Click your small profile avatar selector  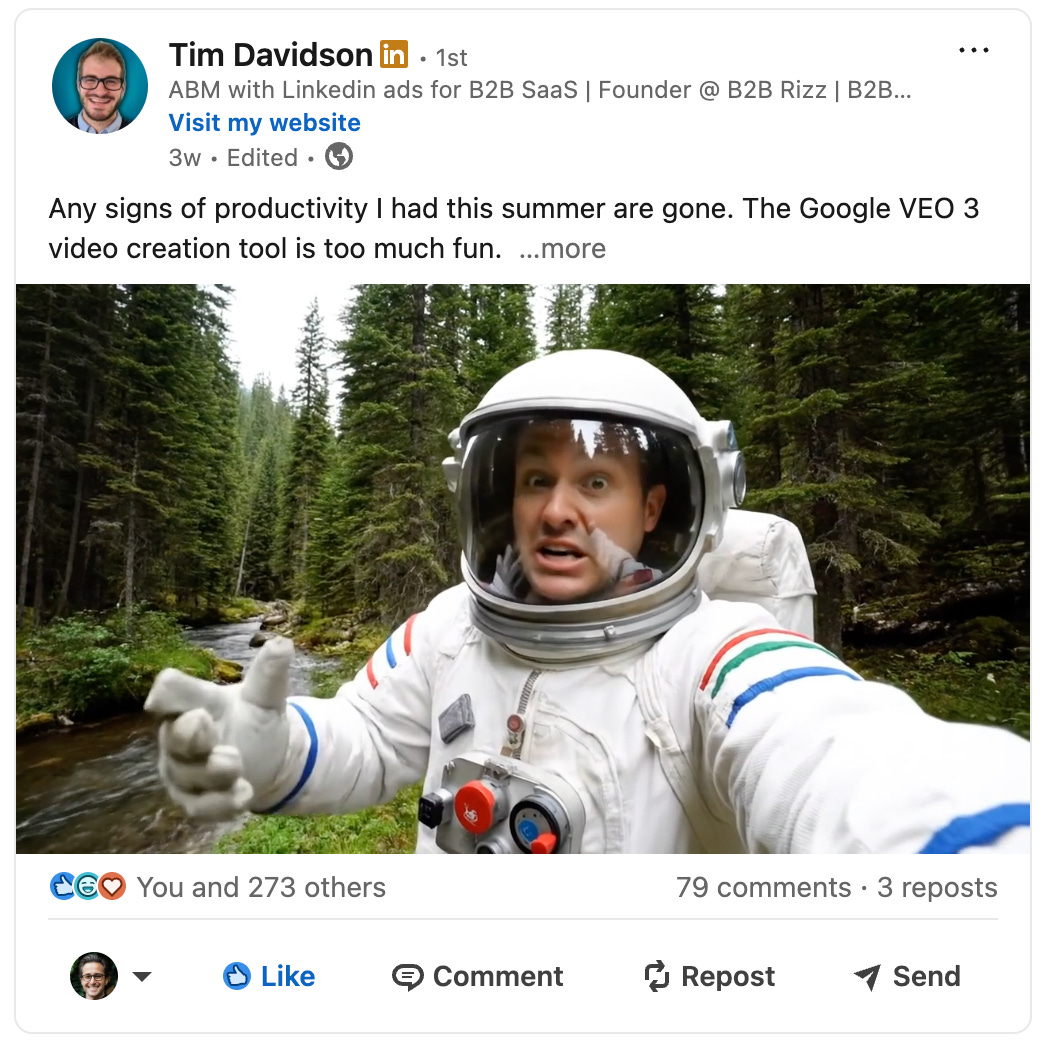pos(94,976)
